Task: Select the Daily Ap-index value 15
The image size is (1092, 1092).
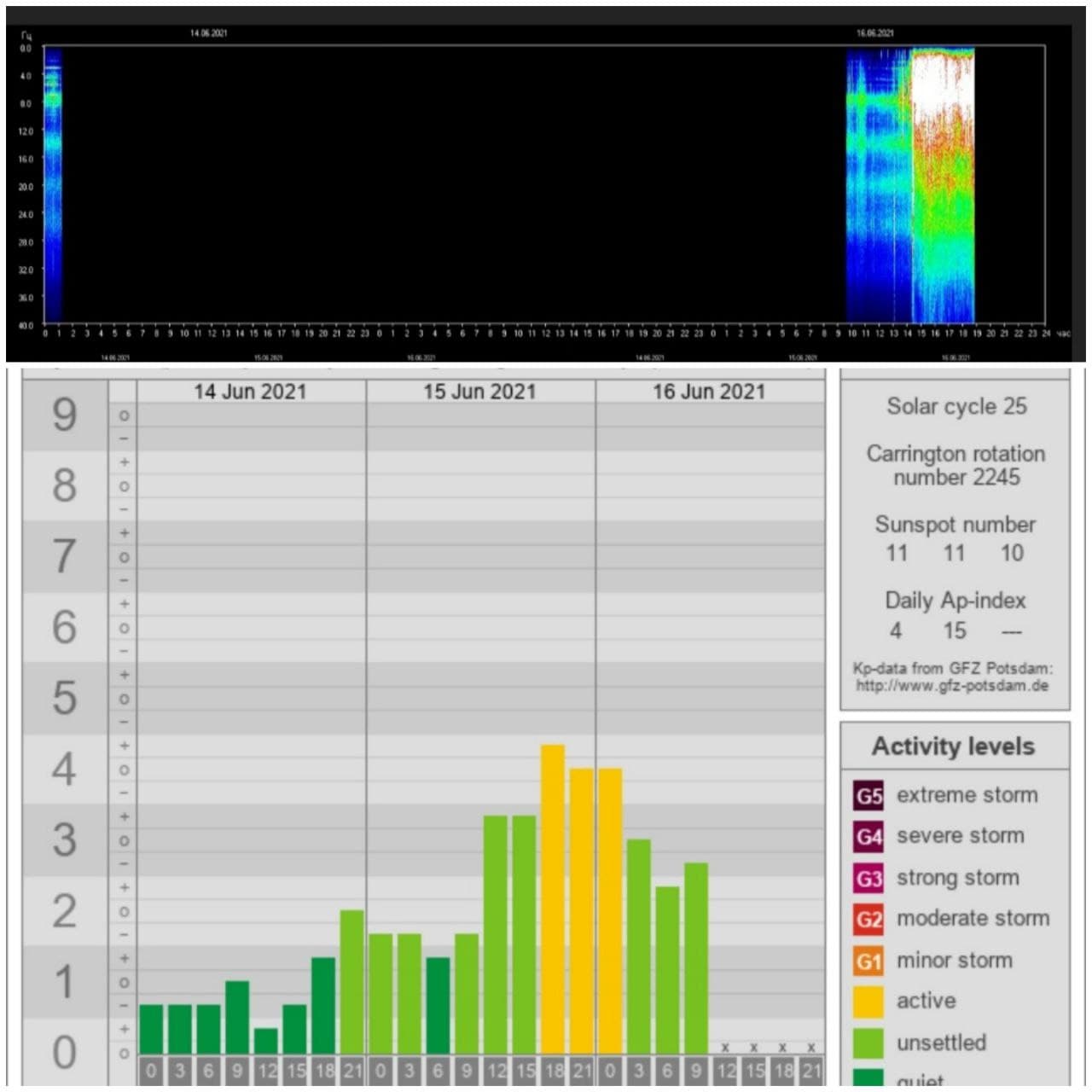Action: coord(954,631)
